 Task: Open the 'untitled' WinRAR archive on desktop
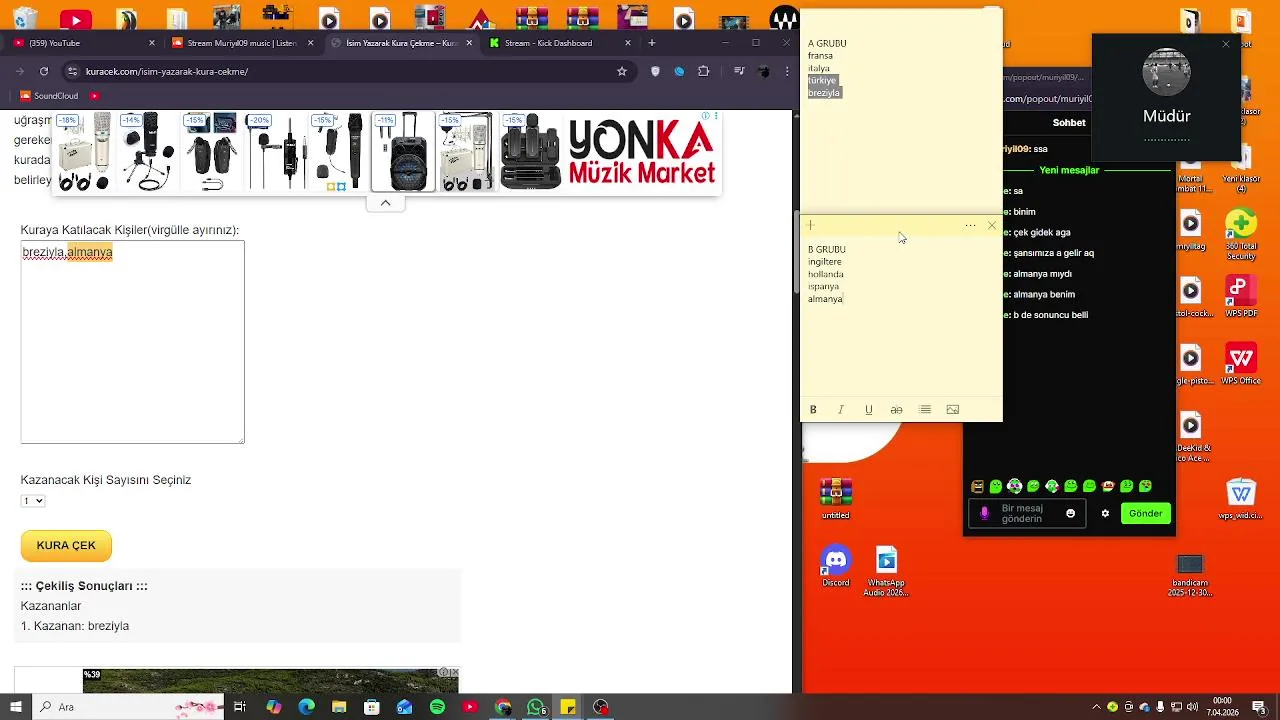click(x=836, y=499)
